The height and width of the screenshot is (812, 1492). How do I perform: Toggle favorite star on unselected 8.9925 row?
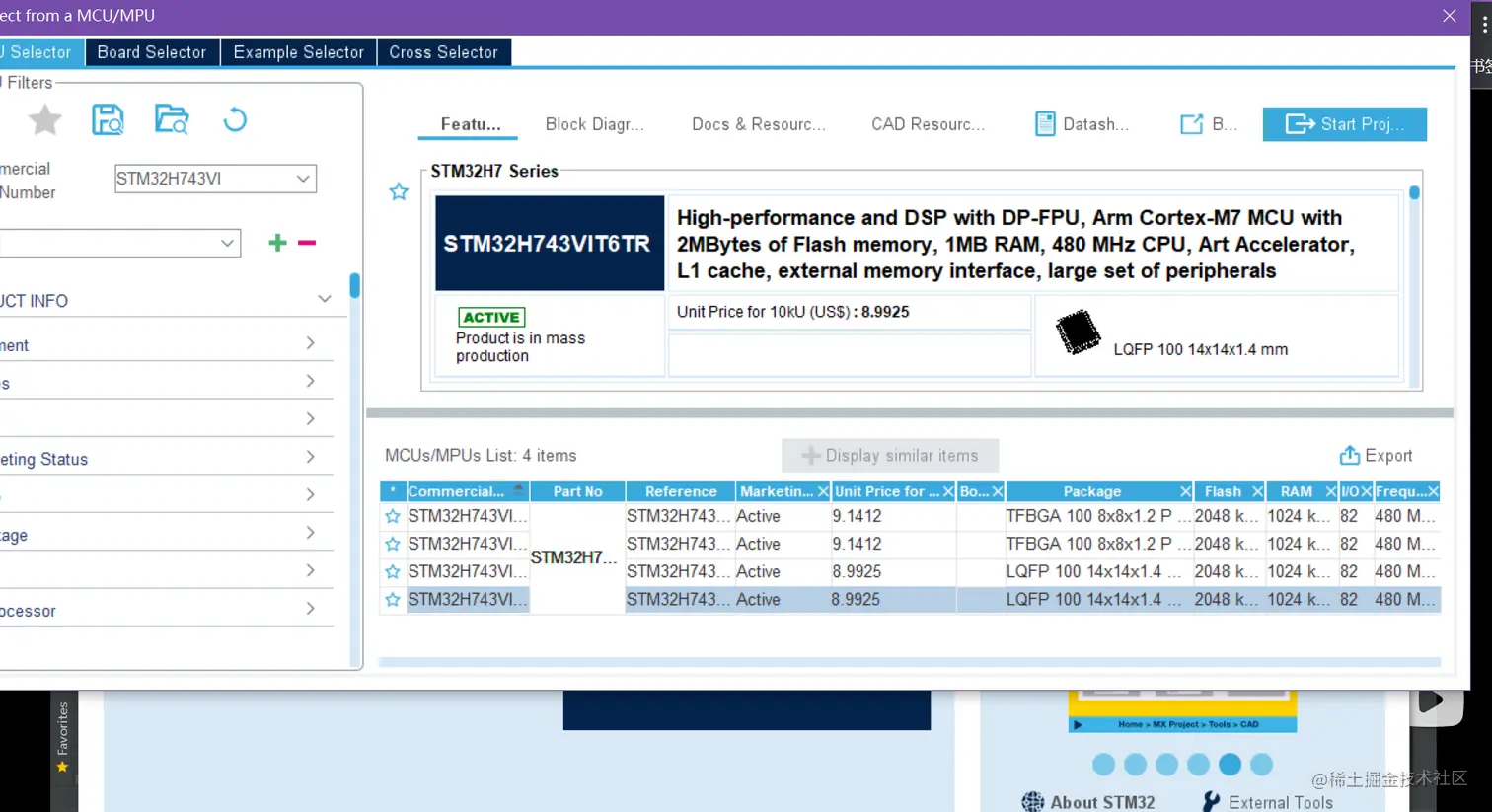point(393,571)
